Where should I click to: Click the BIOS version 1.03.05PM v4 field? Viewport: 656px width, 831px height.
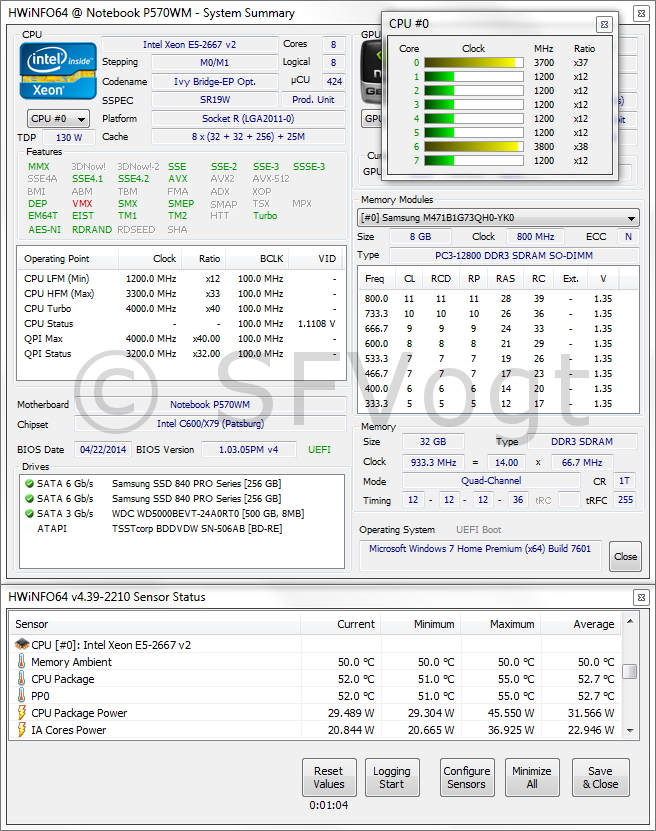248,449
